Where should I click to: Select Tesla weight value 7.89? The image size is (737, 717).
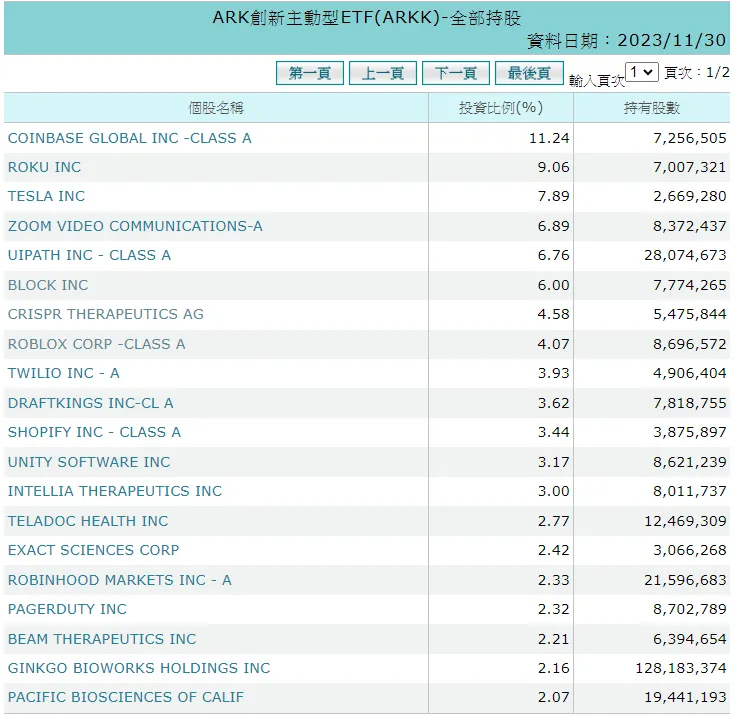[x=553, y=196]
